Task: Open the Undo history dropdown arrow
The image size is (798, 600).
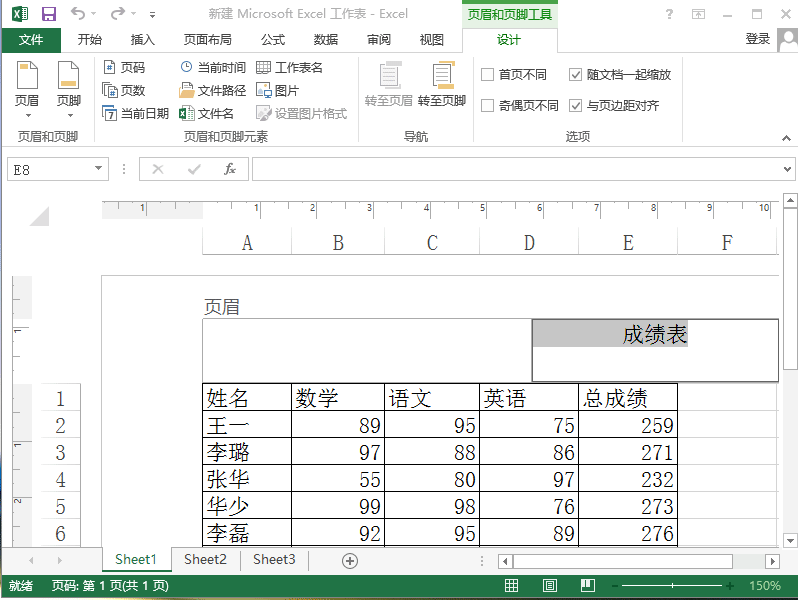Action: [94, 14]
